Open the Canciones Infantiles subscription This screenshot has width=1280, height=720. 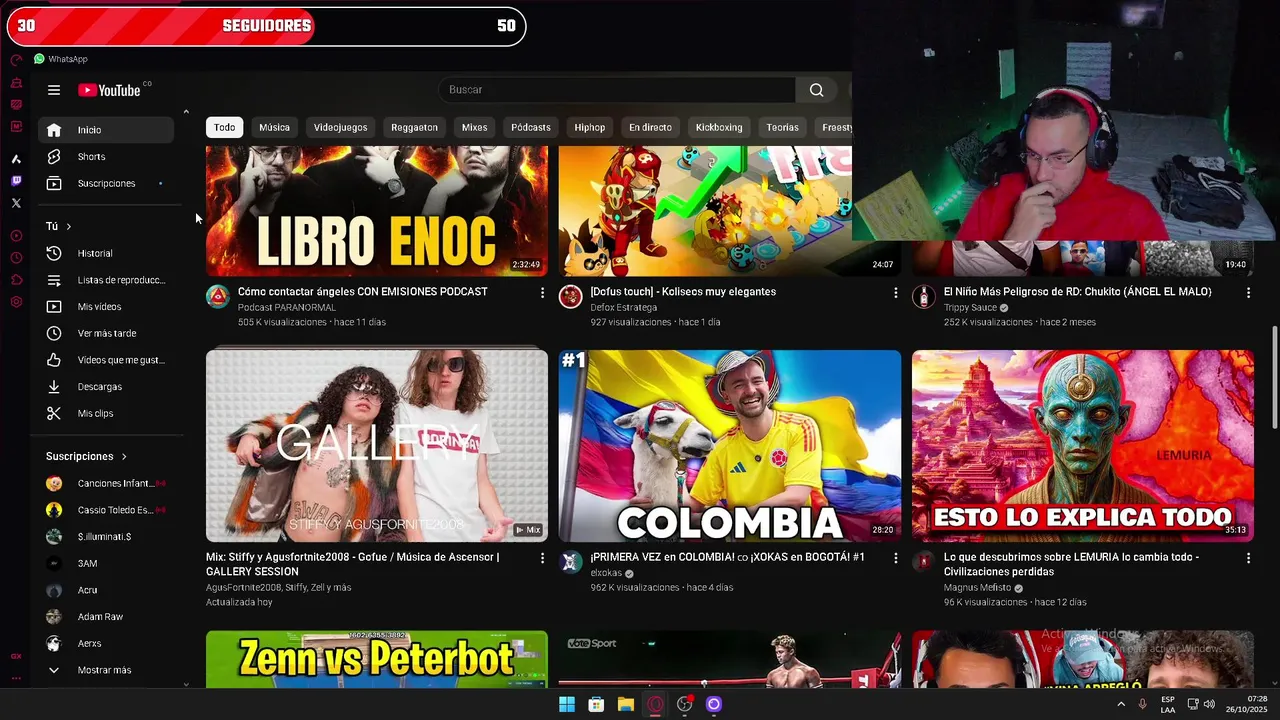coord(106,484)
